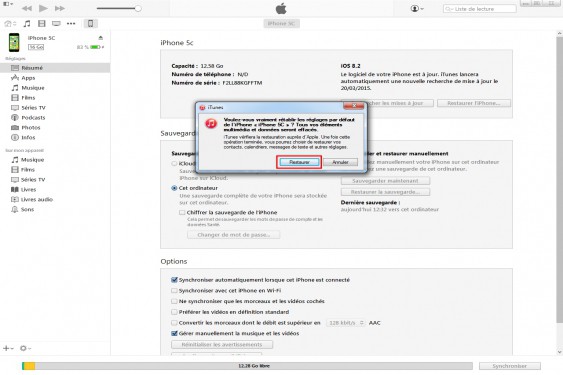
Task: Open the home library icon dropdown
Action: point(10,24)
